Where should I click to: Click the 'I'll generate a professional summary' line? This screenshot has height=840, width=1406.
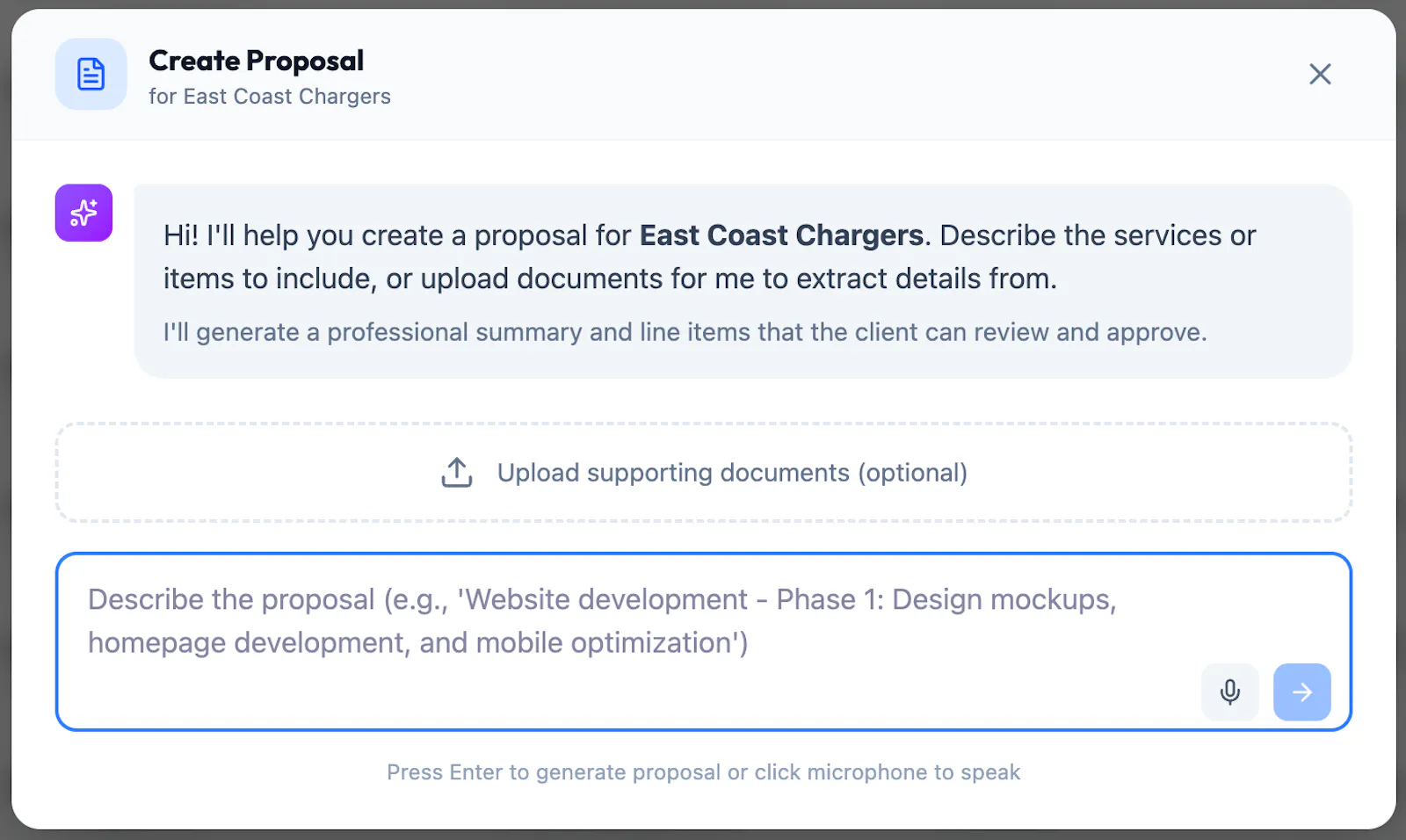coord(685,332)
